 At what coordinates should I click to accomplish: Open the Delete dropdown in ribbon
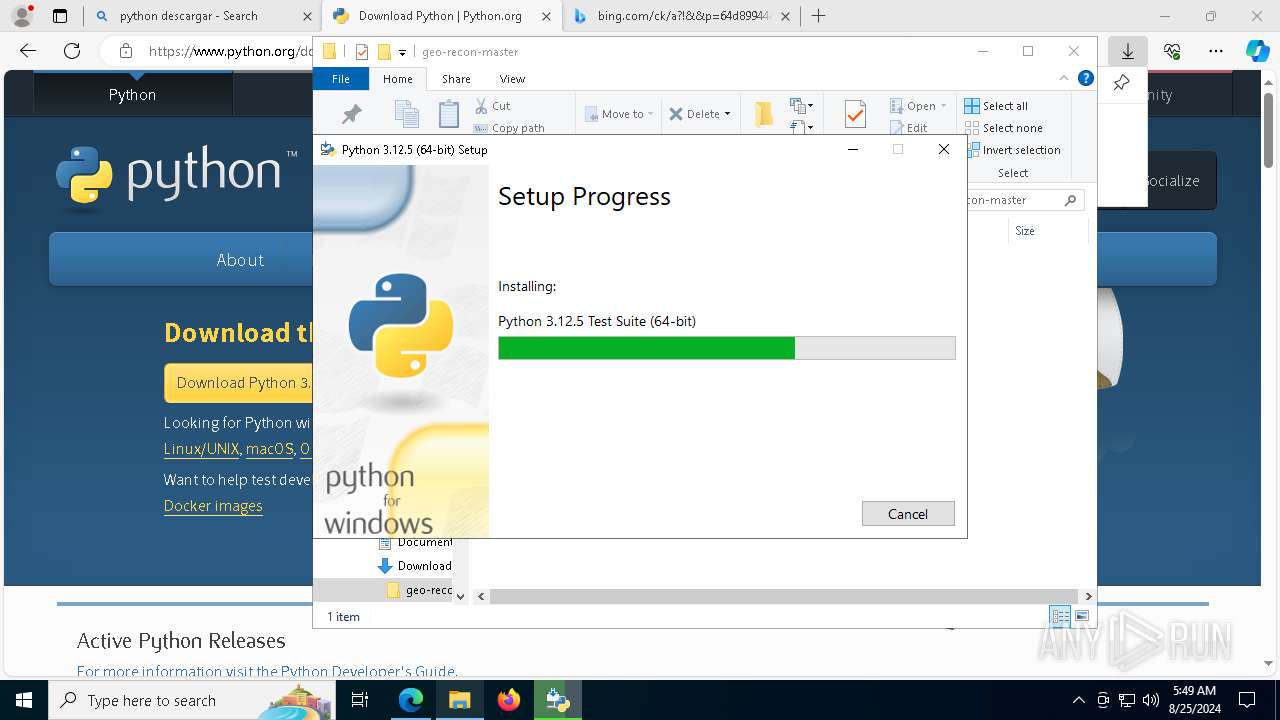pos(700,114)
